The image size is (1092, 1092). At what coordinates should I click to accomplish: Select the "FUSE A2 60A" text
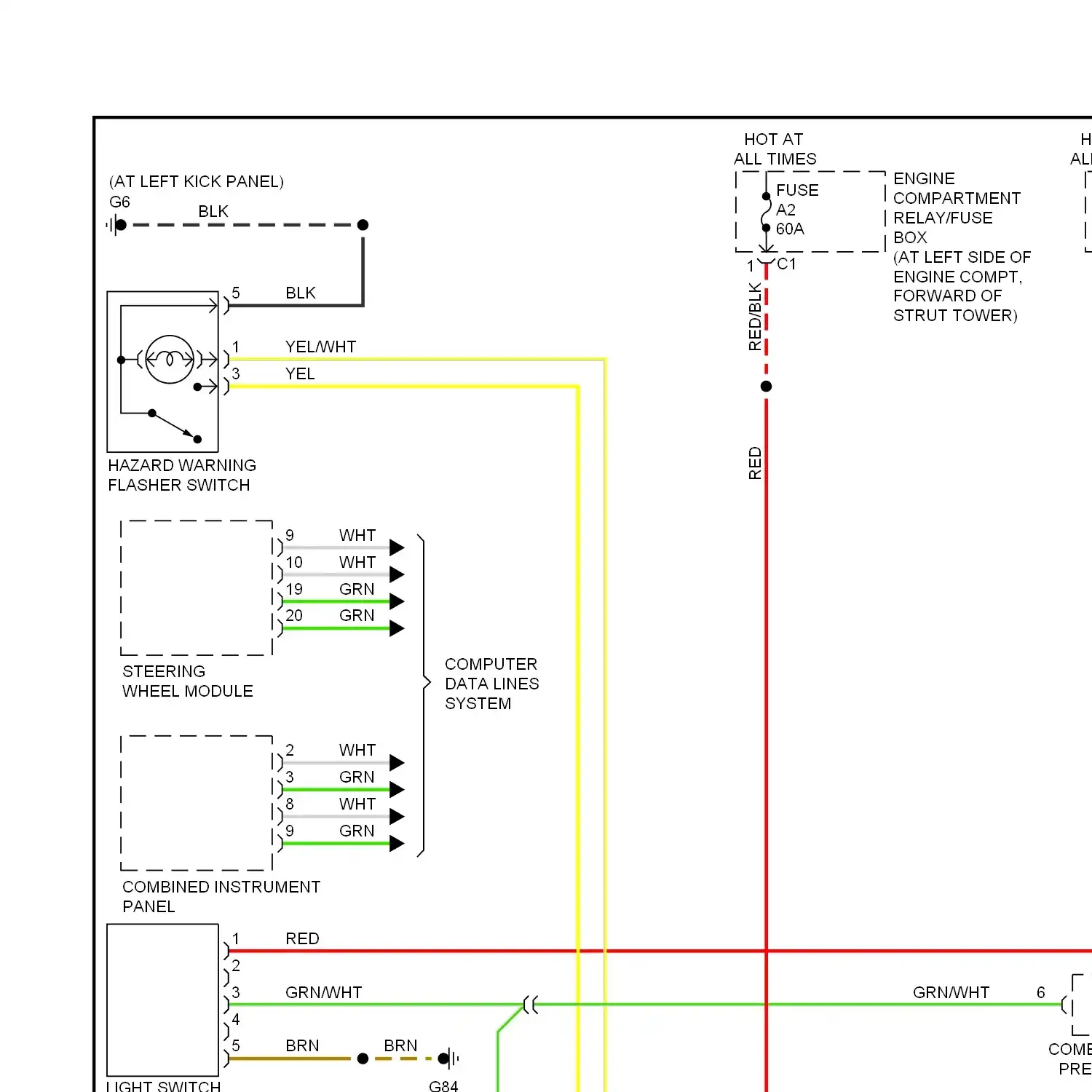tap(797, 210)
